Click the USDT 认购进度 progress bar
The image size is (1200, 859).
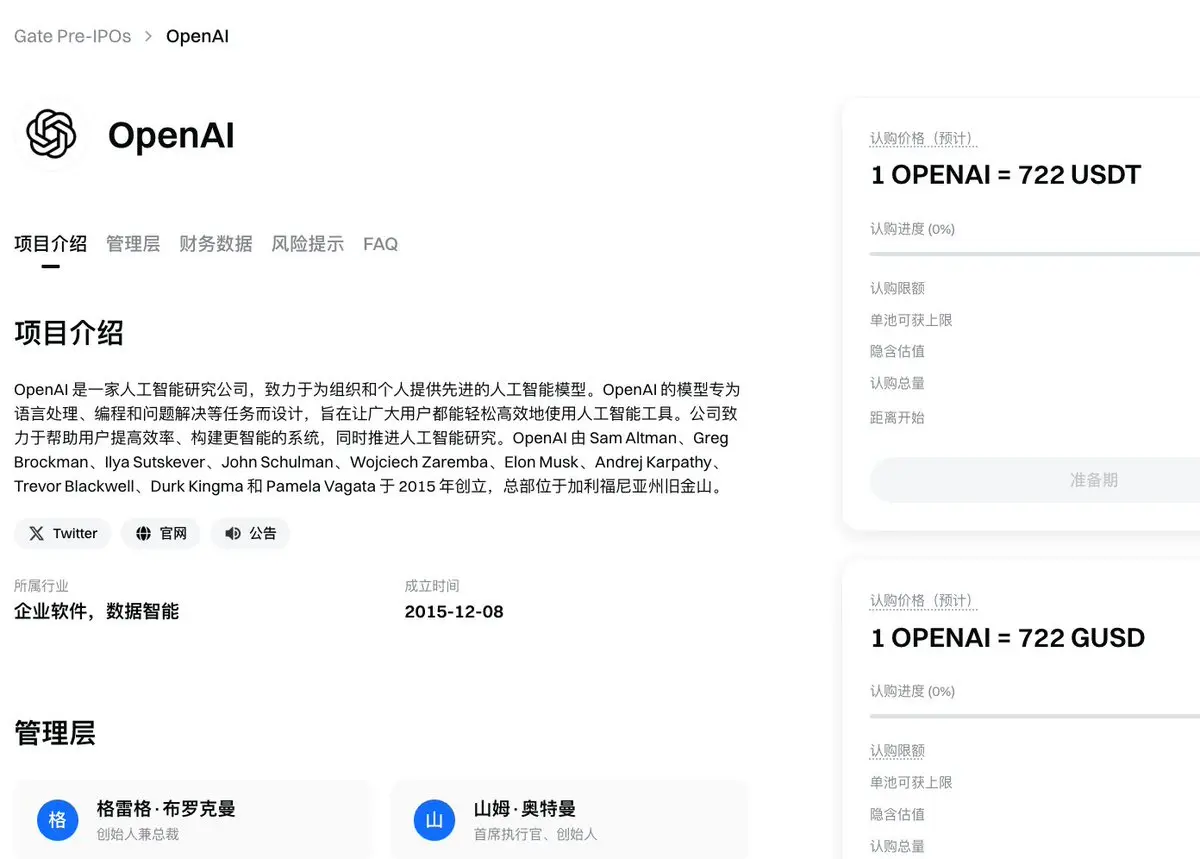1035,254
